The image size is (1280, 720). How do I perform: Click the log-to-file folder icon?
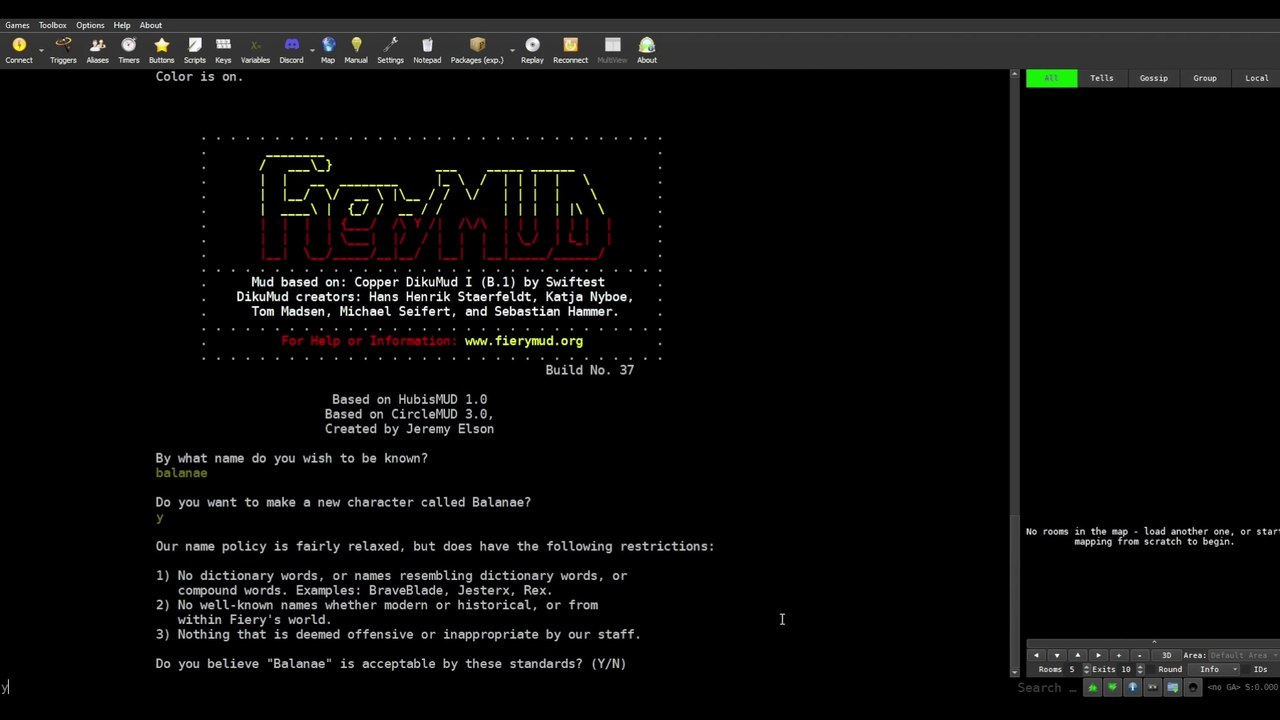tap(1172, 687)
